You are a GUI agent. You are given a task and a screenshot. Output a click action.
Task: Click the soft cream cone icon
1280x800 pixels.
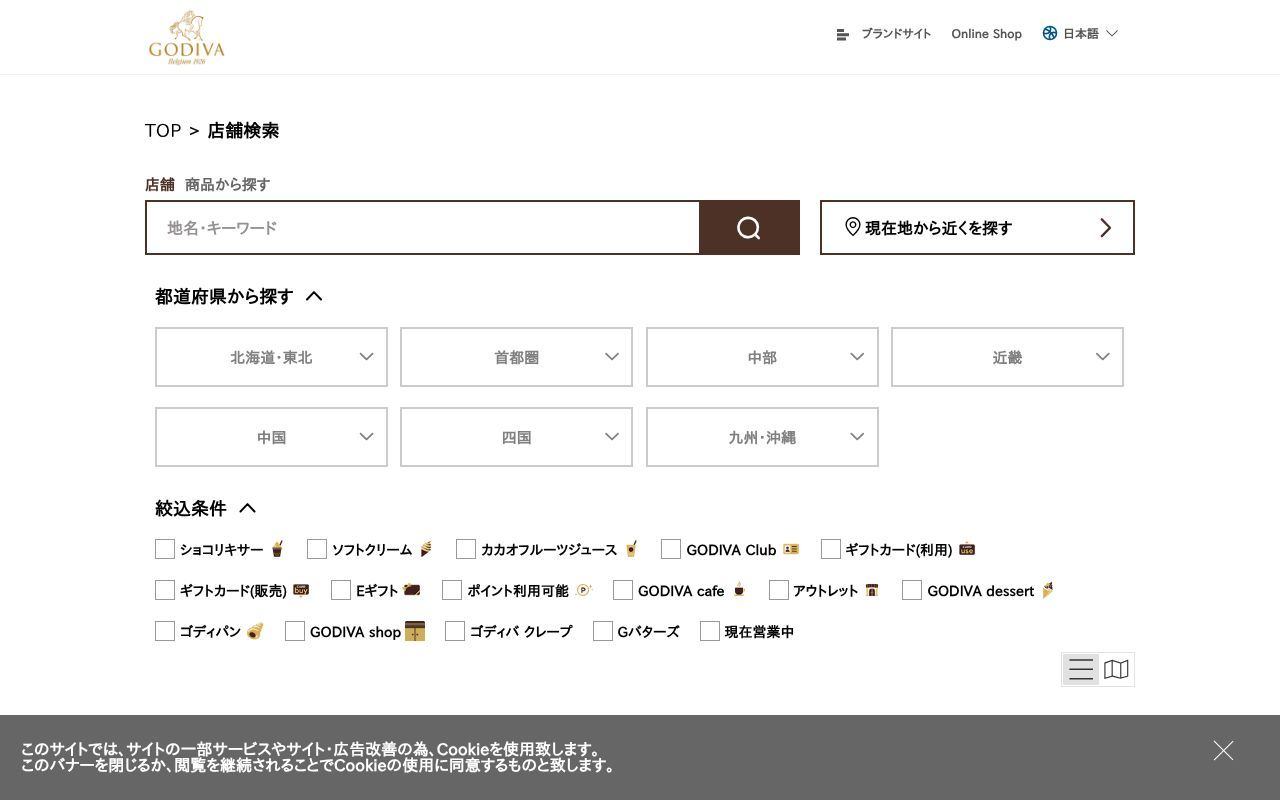coord(426,549)
